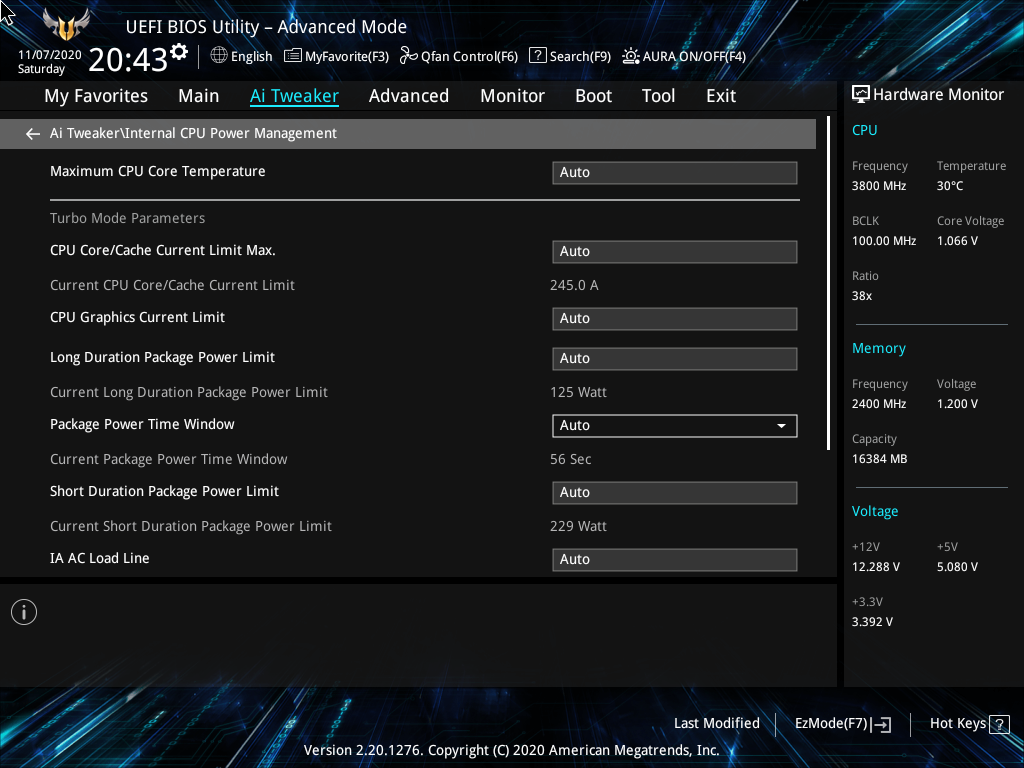Click the Ratio 38x value
The width and height of the screenshot is (1024, 768).
point(862,296)
